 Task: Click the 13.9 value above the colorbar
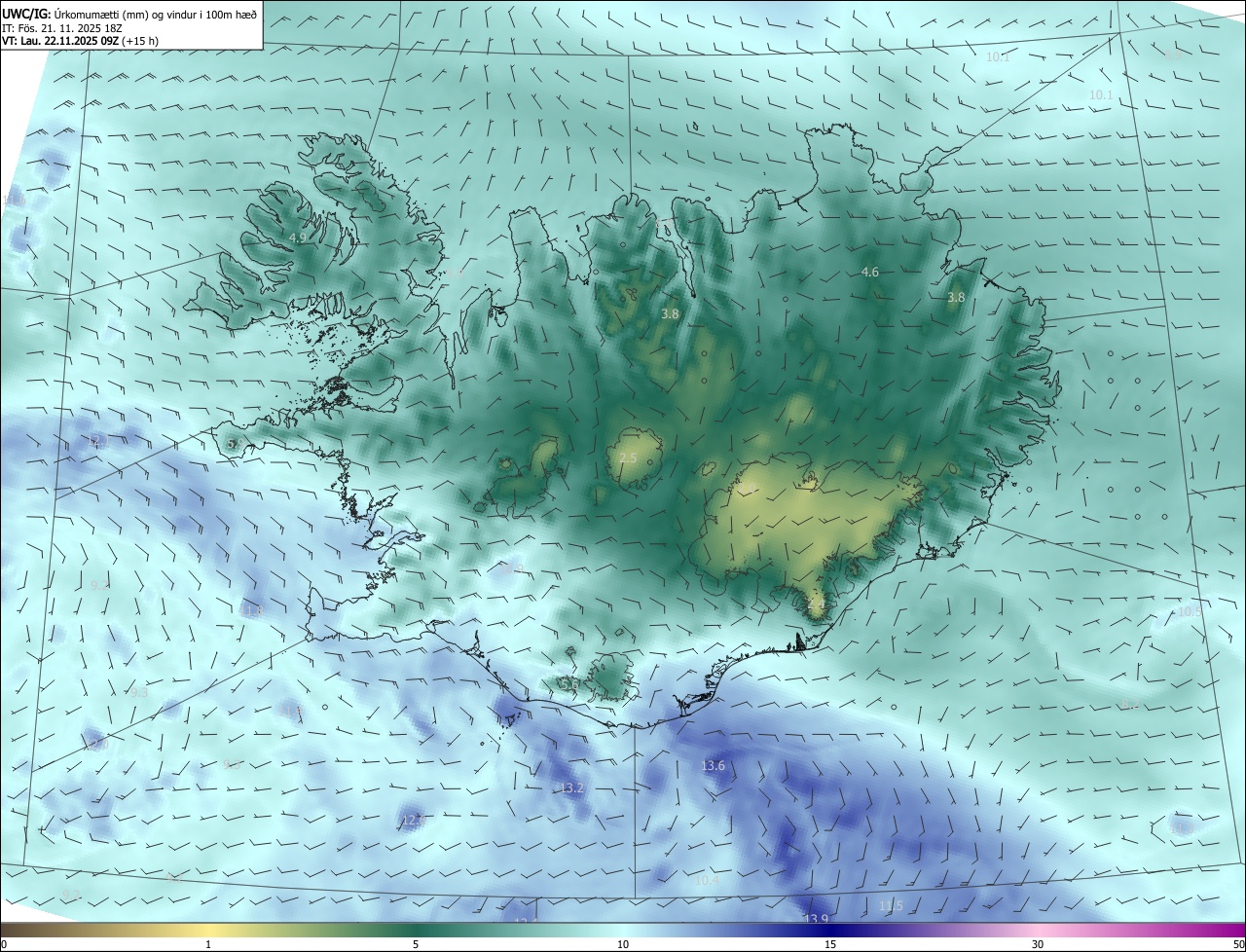(816, 919)
